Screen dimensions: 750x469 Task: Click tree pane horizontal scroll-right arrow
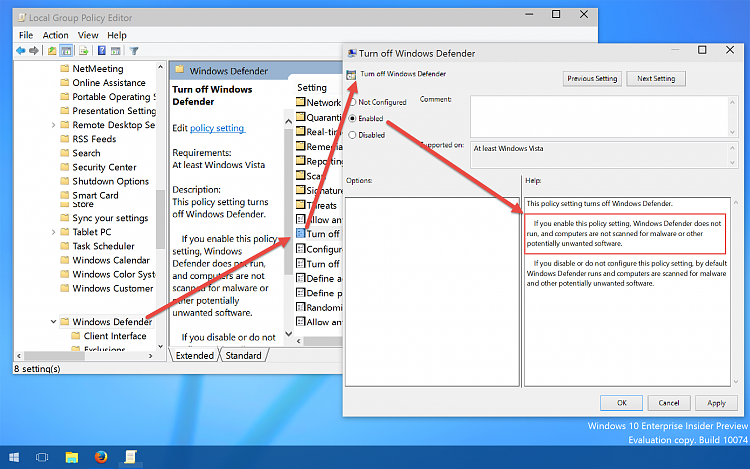click(x=150, y=356)
